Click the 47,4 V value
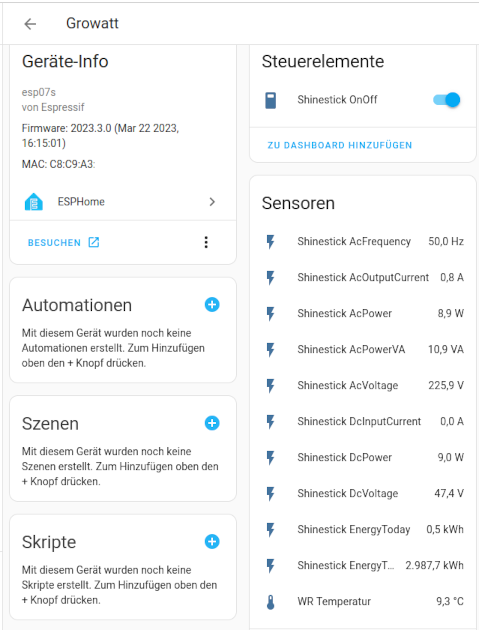Image resolution: width=479 pixels, height=630 pixels. point(449,493)
